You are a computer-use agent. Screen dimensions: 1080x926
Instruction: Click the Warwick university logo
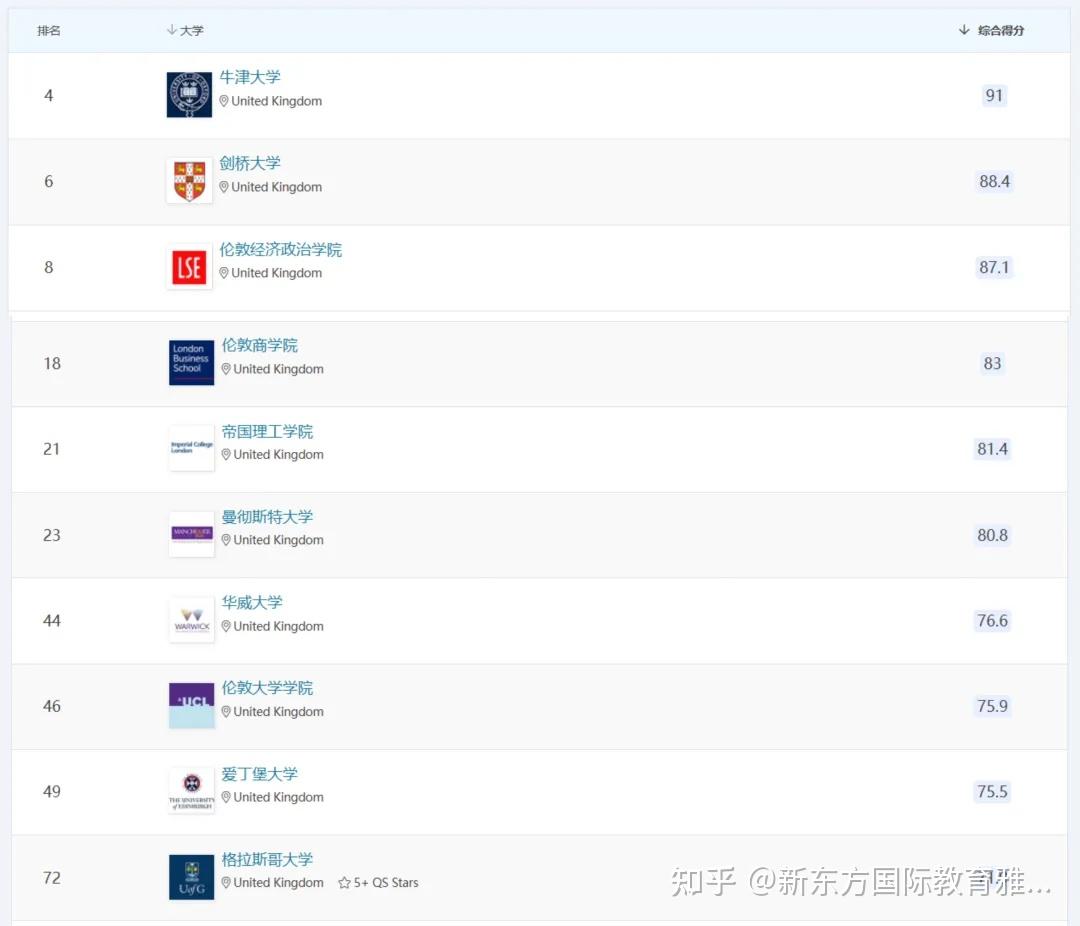tap(190, 620)
